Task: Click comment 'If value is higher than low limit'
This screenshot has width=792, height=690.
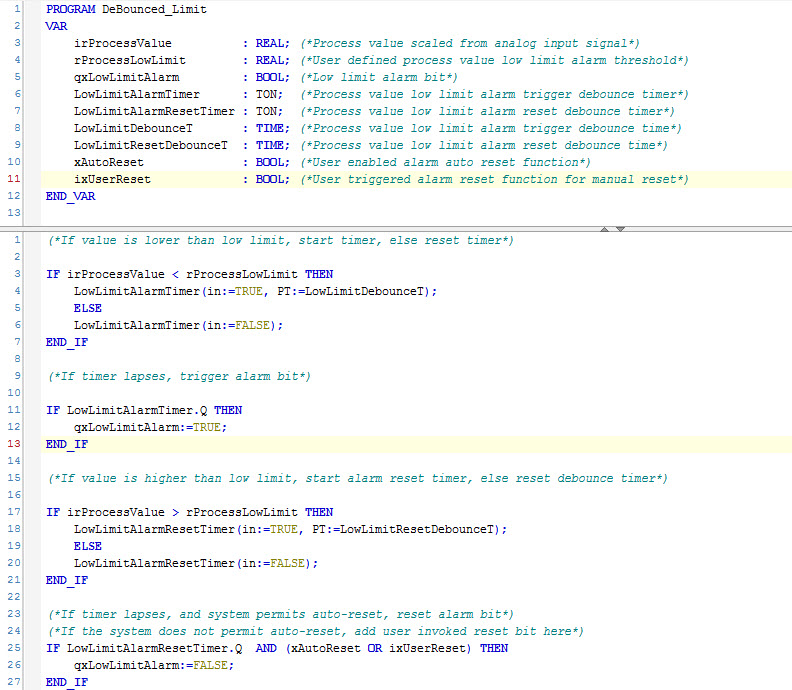Action: (x=358, y=478)
